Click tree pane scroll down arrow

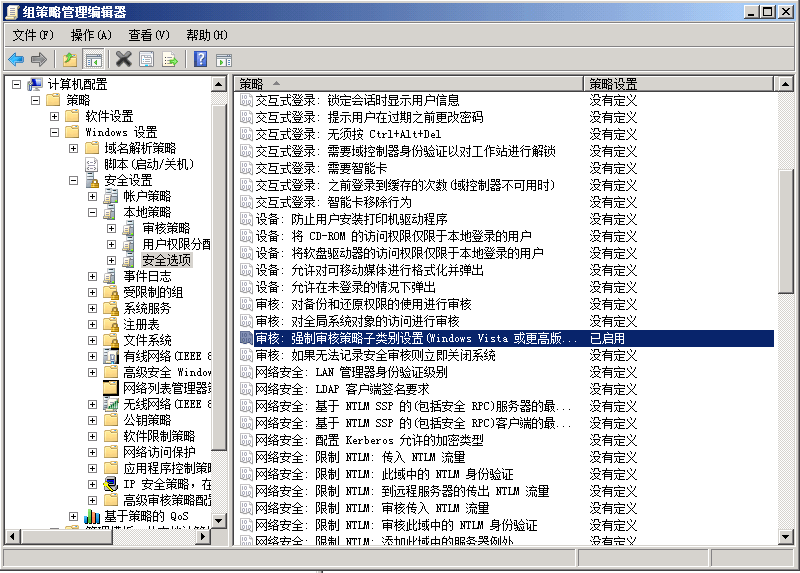219,521
